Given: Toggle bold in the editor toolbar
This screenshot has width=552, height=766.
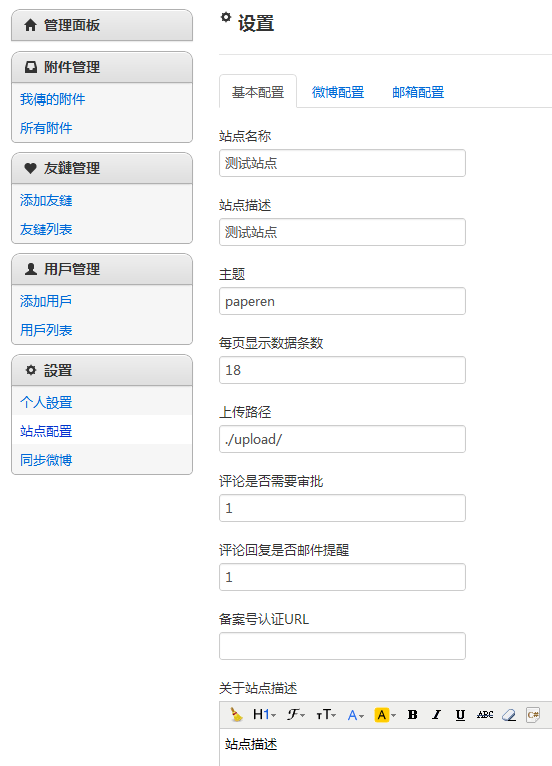Looking at the screenshot, I should coord(412,715).
